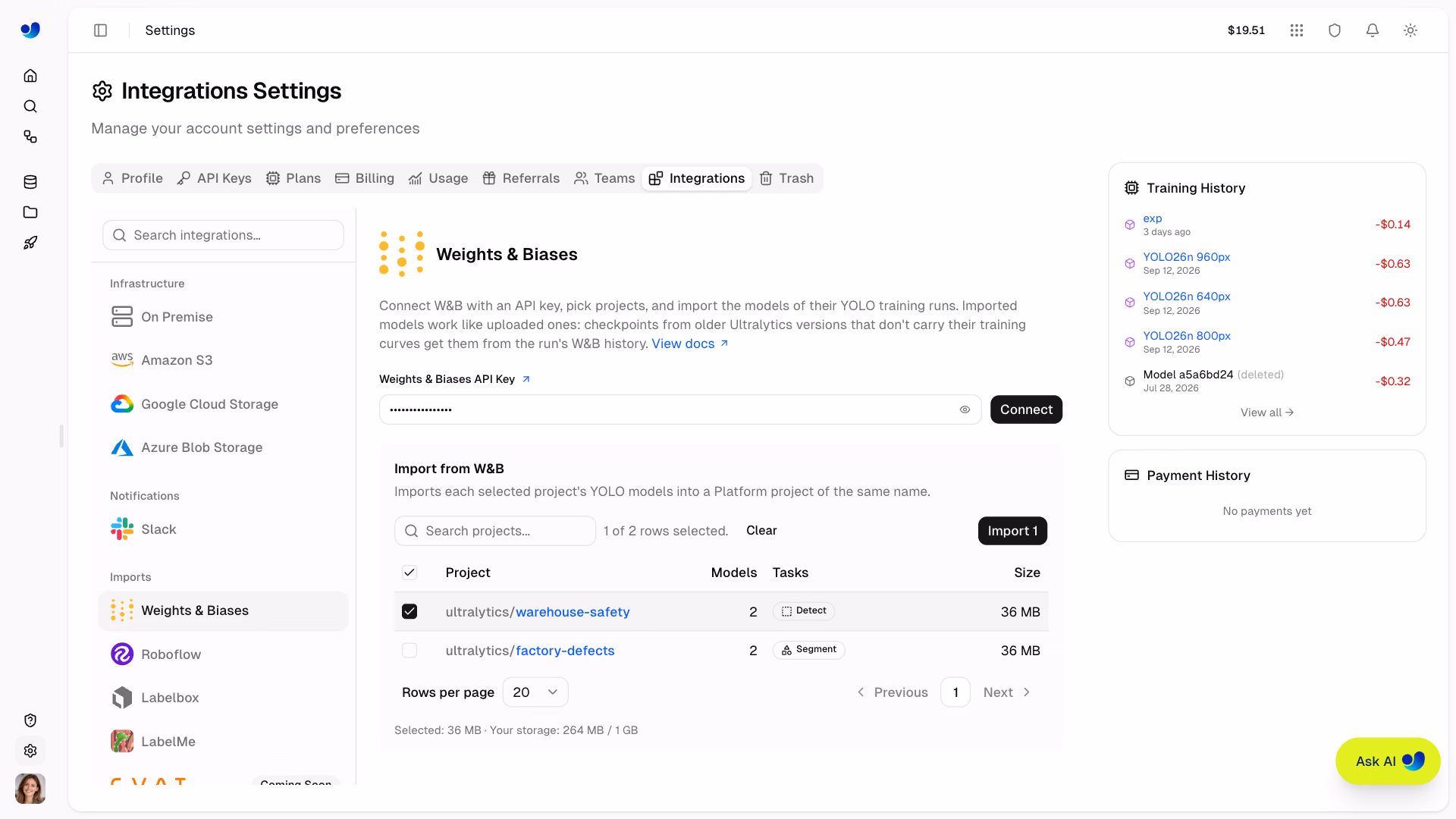Viewport: 1456px width, 819px height.
Task: Open the settings gear in left sidebar
Action: click(x=30, y=751)
